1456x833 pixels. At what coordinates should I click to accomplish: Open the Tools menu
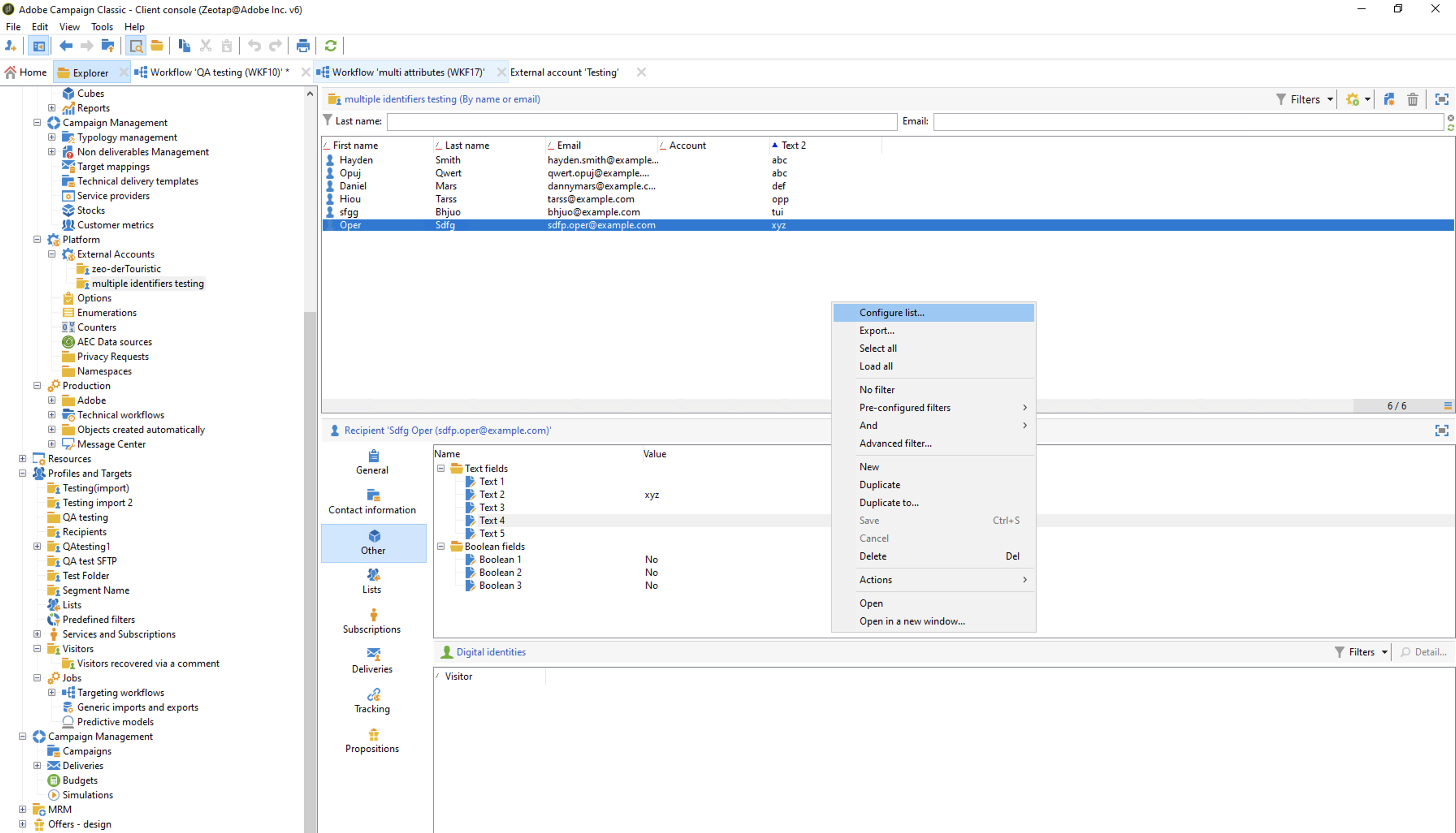102,27
